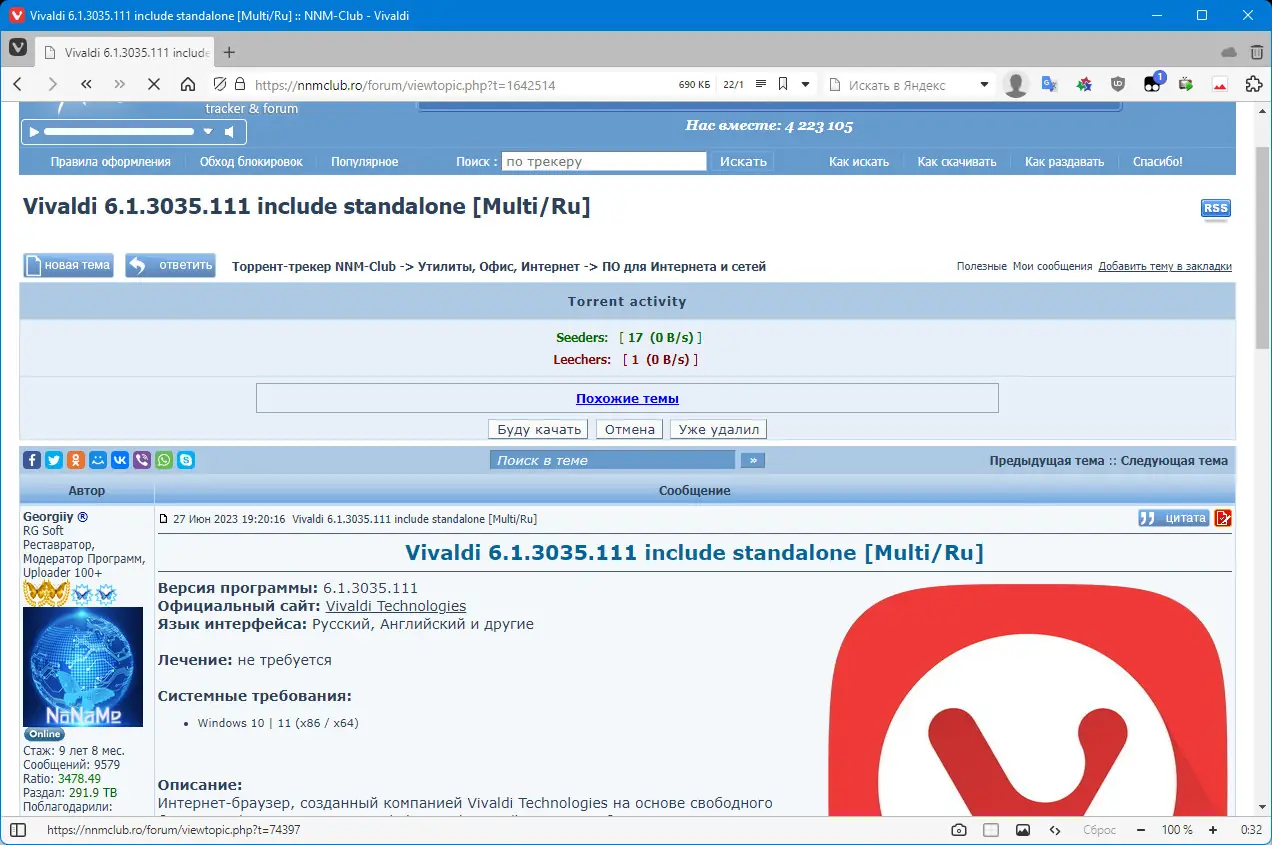Image resolution: width=1272 pixels, height=845 pixels.
Task: Open the closed tabs trash icon
Action: pos(1255,52)
